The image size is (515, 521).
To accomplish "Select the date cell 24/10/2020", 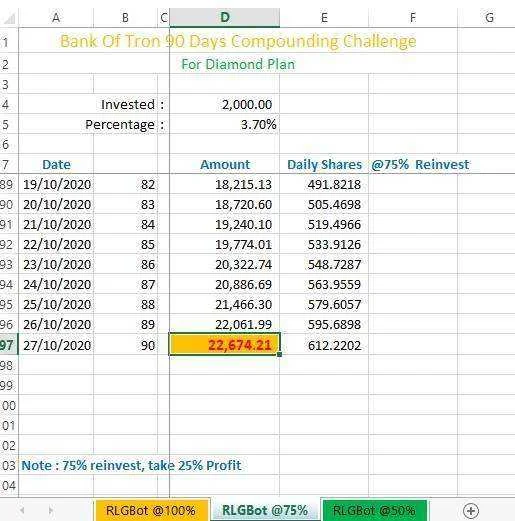I will click(56, 284).
